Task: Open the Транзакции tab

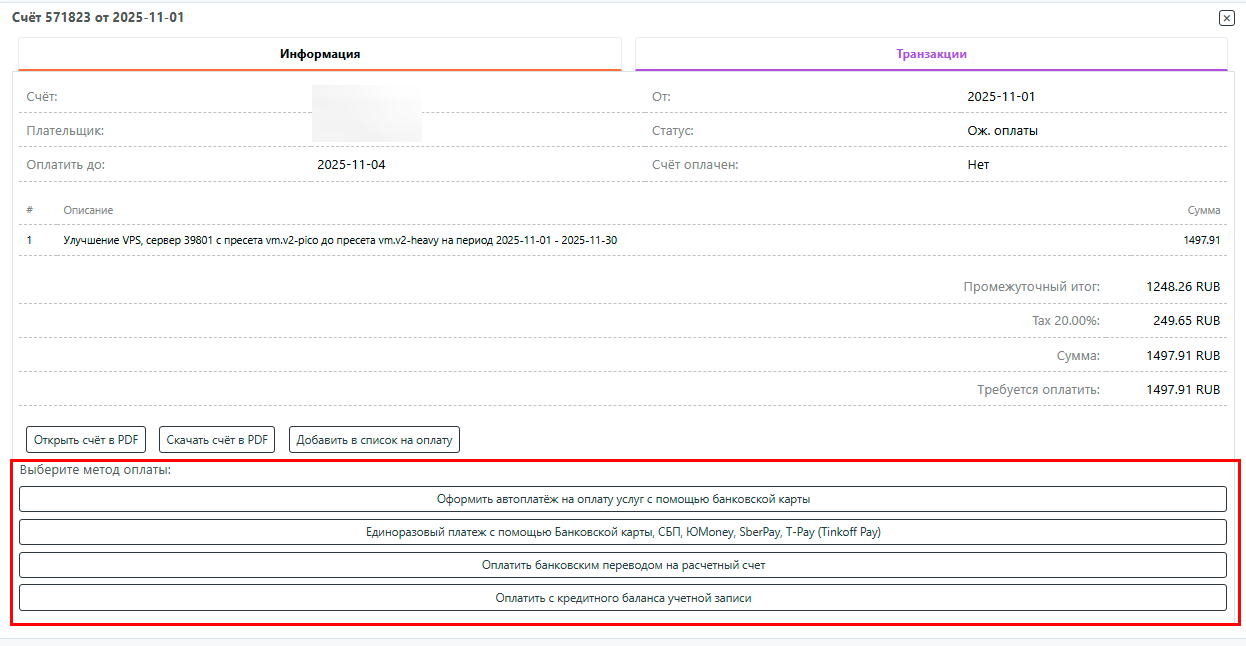Action: (931, 54)
